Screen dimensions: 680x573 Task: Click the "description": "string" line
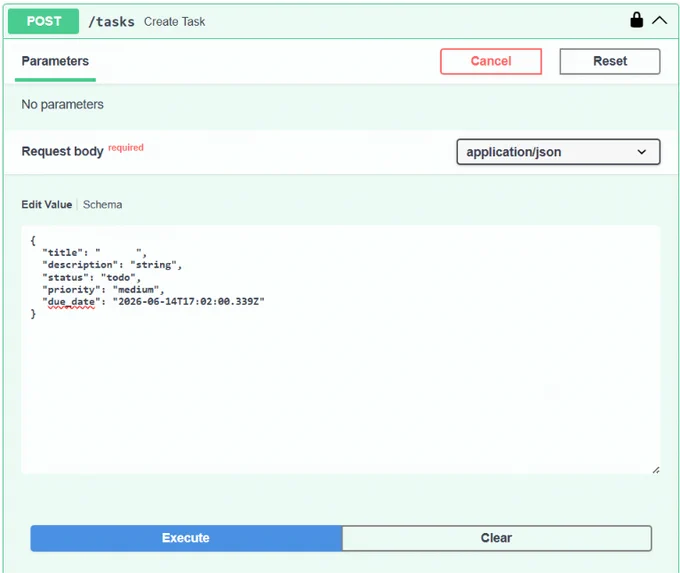(112, 265)
